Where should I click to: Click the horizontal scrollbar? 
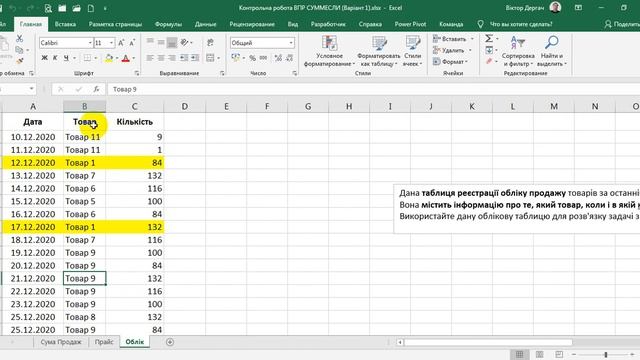pos(488,342)
